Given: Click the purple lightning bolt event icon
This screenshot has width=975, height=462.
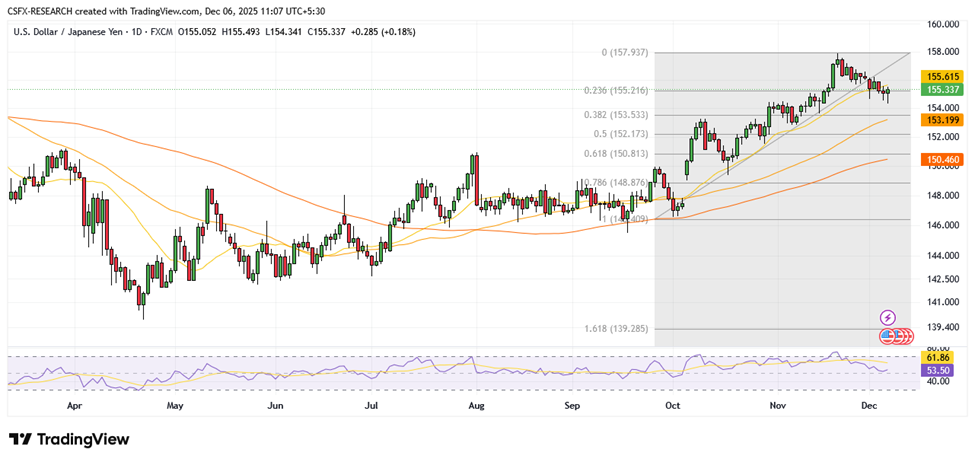Looking at the screenshot, I should tap(887, 317).
